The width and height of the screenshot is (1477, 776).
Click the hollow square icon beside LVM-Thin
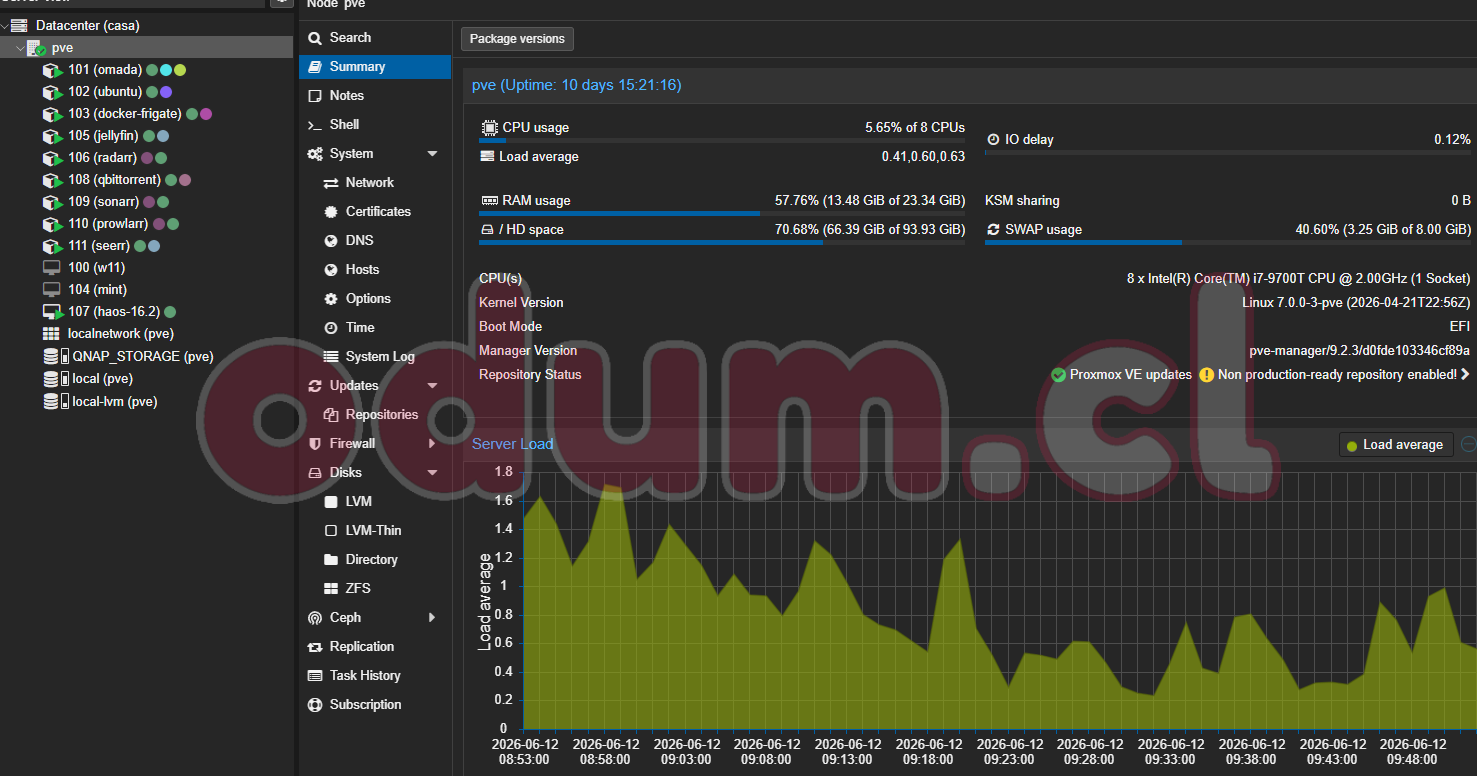[x=331, y=531]
